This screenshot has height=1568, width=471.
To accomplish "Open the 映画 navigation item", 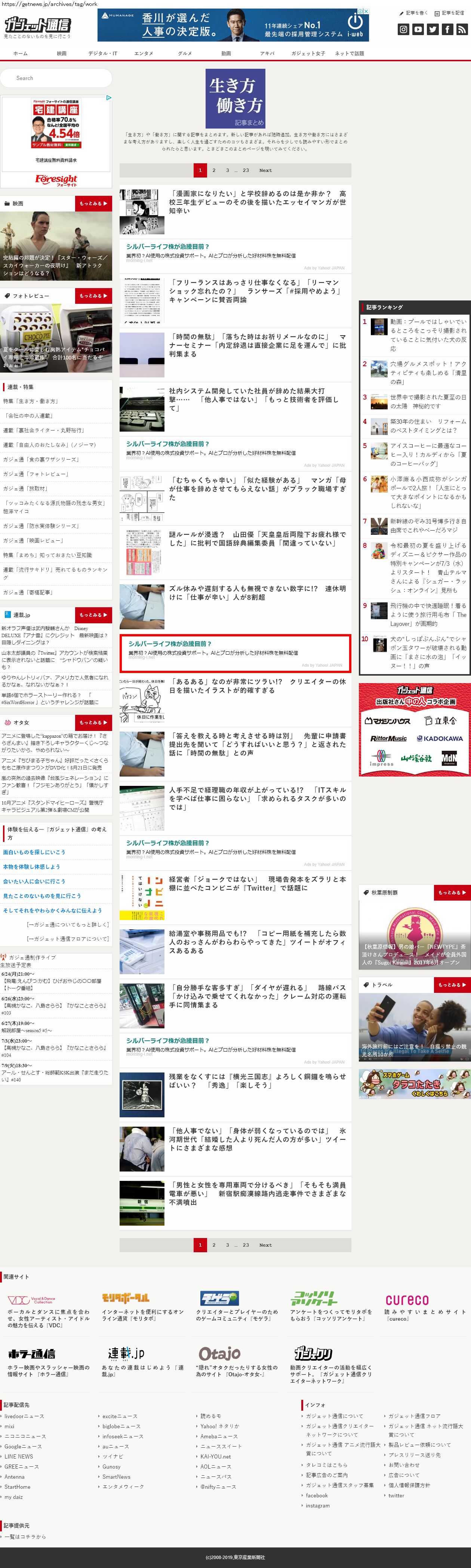I will coord(62,53).
